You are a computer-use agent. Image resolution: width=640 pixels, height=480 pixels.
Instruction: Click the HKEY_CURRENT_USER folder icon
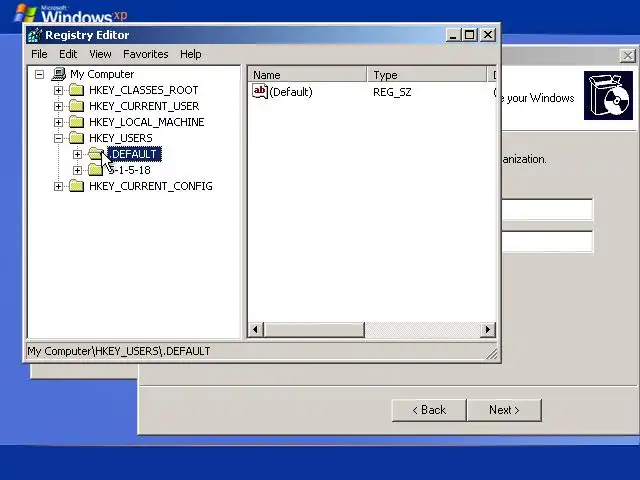pyautogui.click(x=76, y=106)
